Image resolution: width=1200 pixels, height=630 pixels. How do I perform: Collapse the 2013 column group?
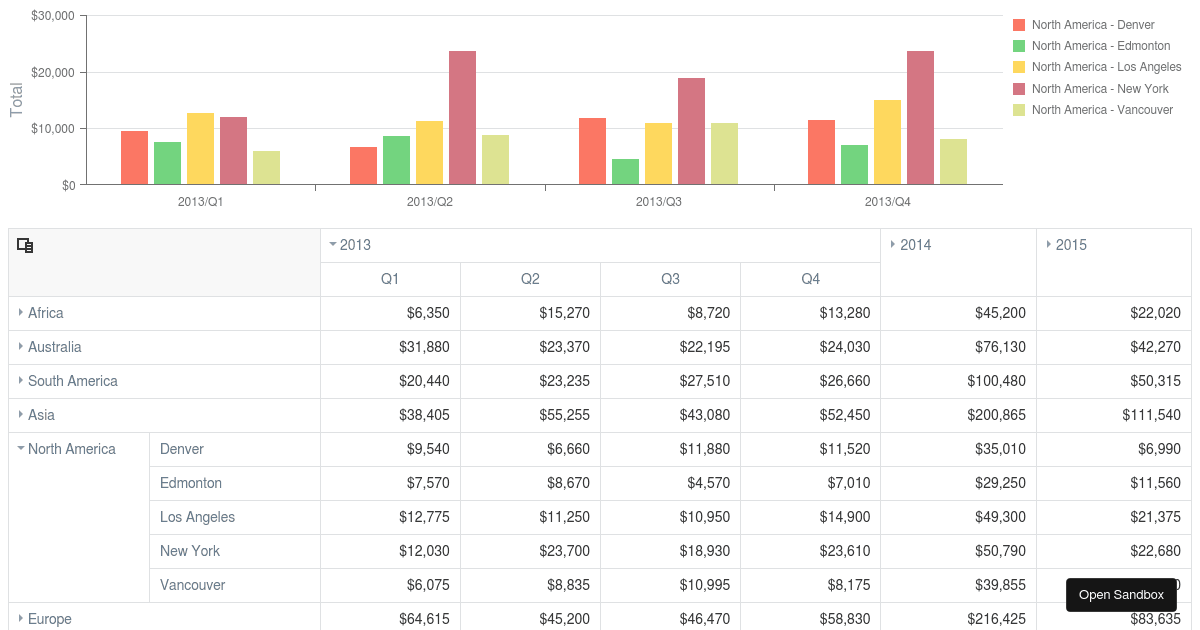coord(334,244)
